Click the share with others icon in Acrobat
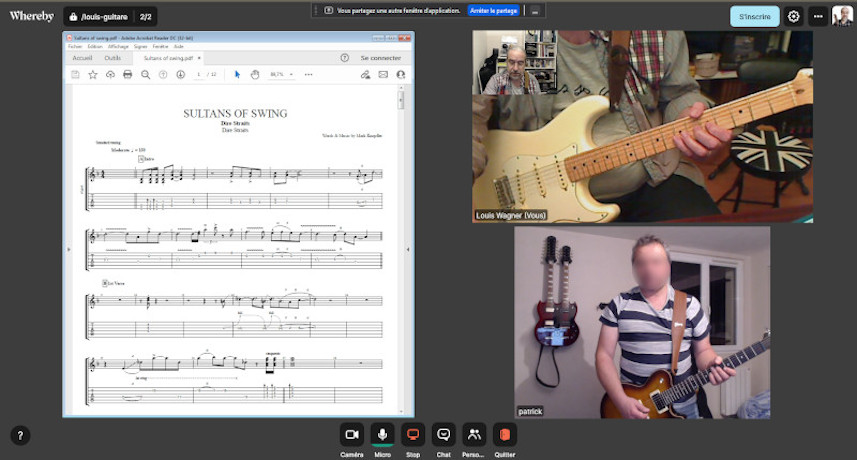Viewport: 857px width, 460px height. [x=401, y=74]
